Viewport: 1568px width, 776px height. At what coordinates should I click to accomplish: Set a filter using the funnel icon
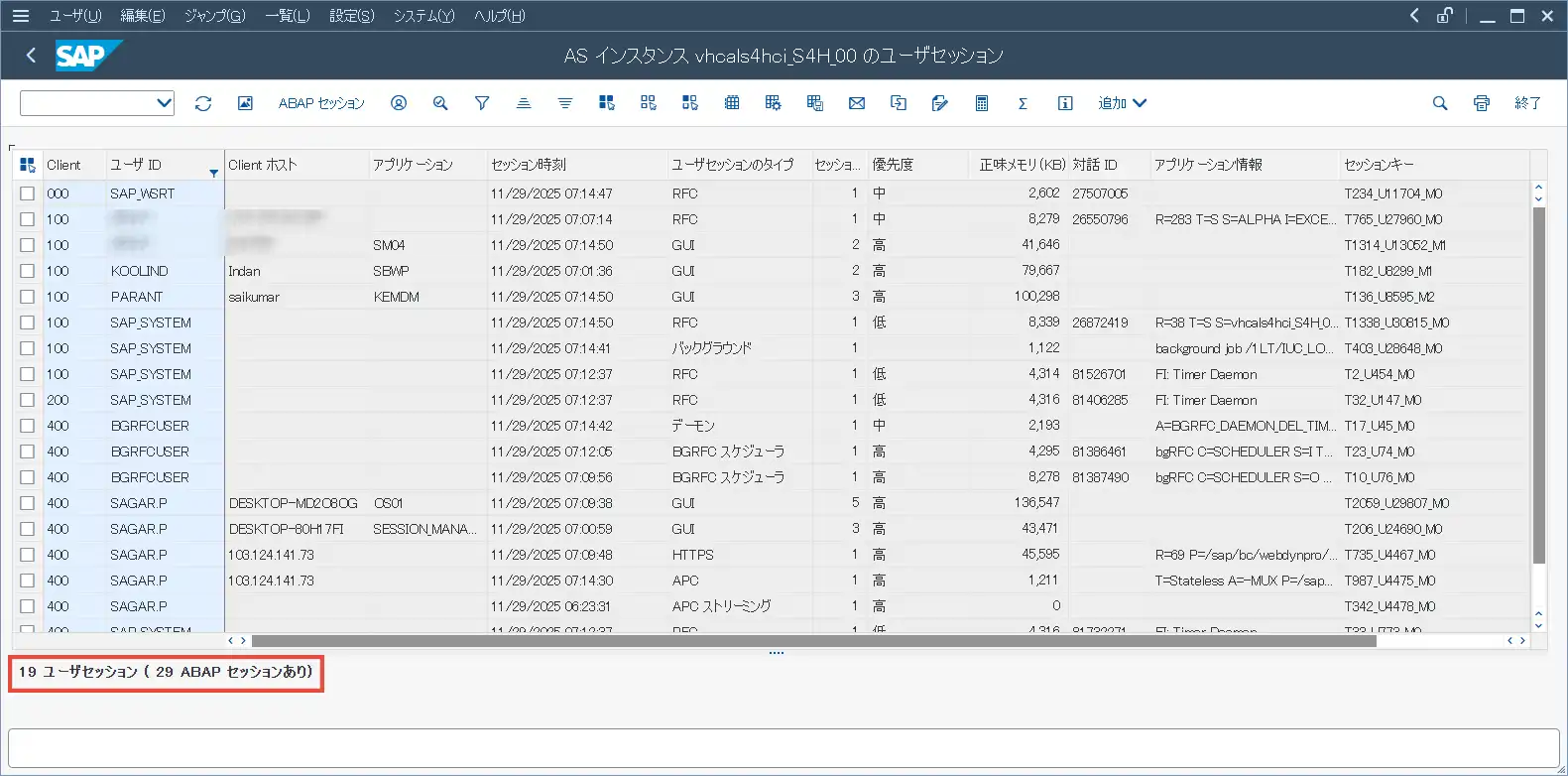(x=482, y=103)
